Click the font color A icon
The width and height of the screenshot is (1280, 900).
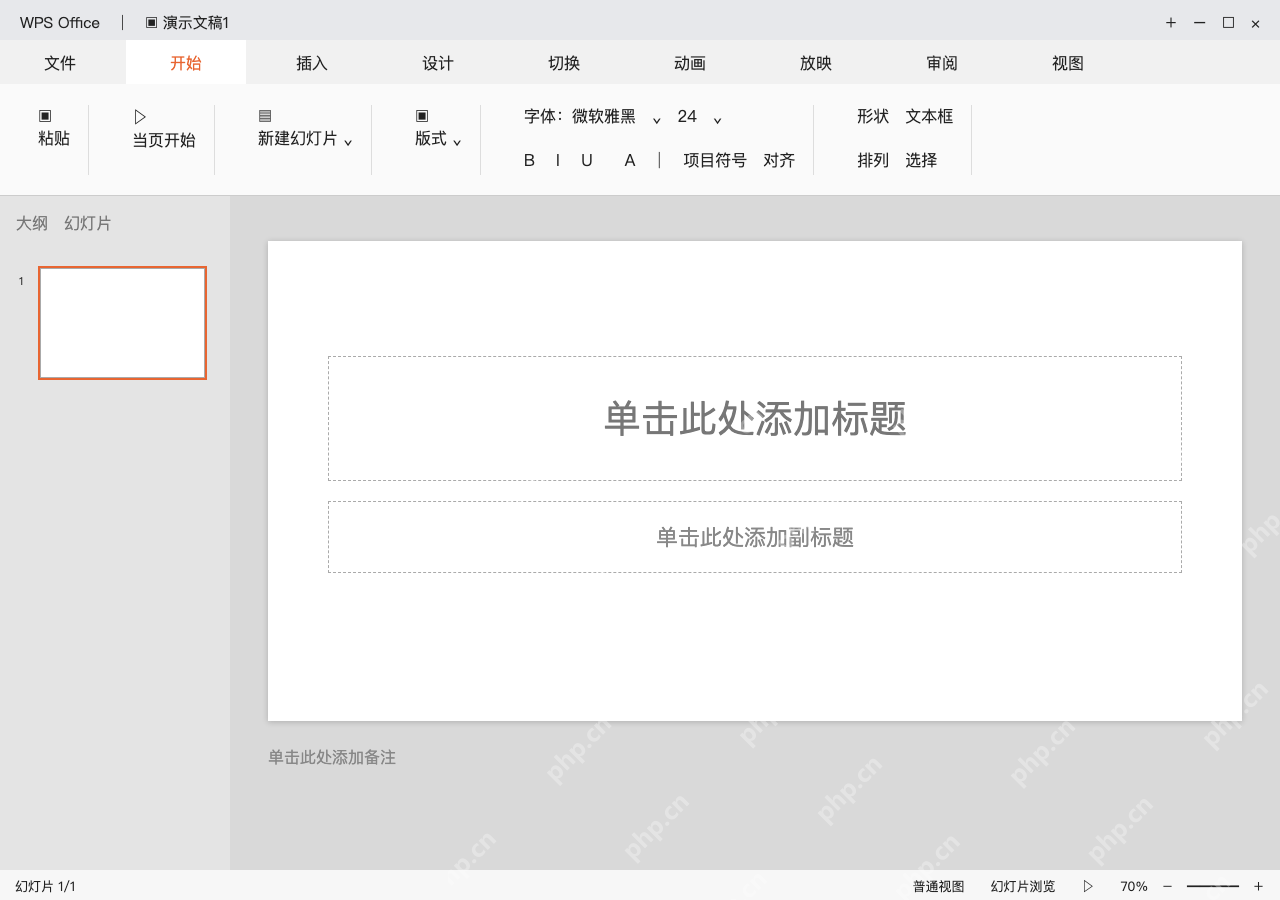pos(630,160)
